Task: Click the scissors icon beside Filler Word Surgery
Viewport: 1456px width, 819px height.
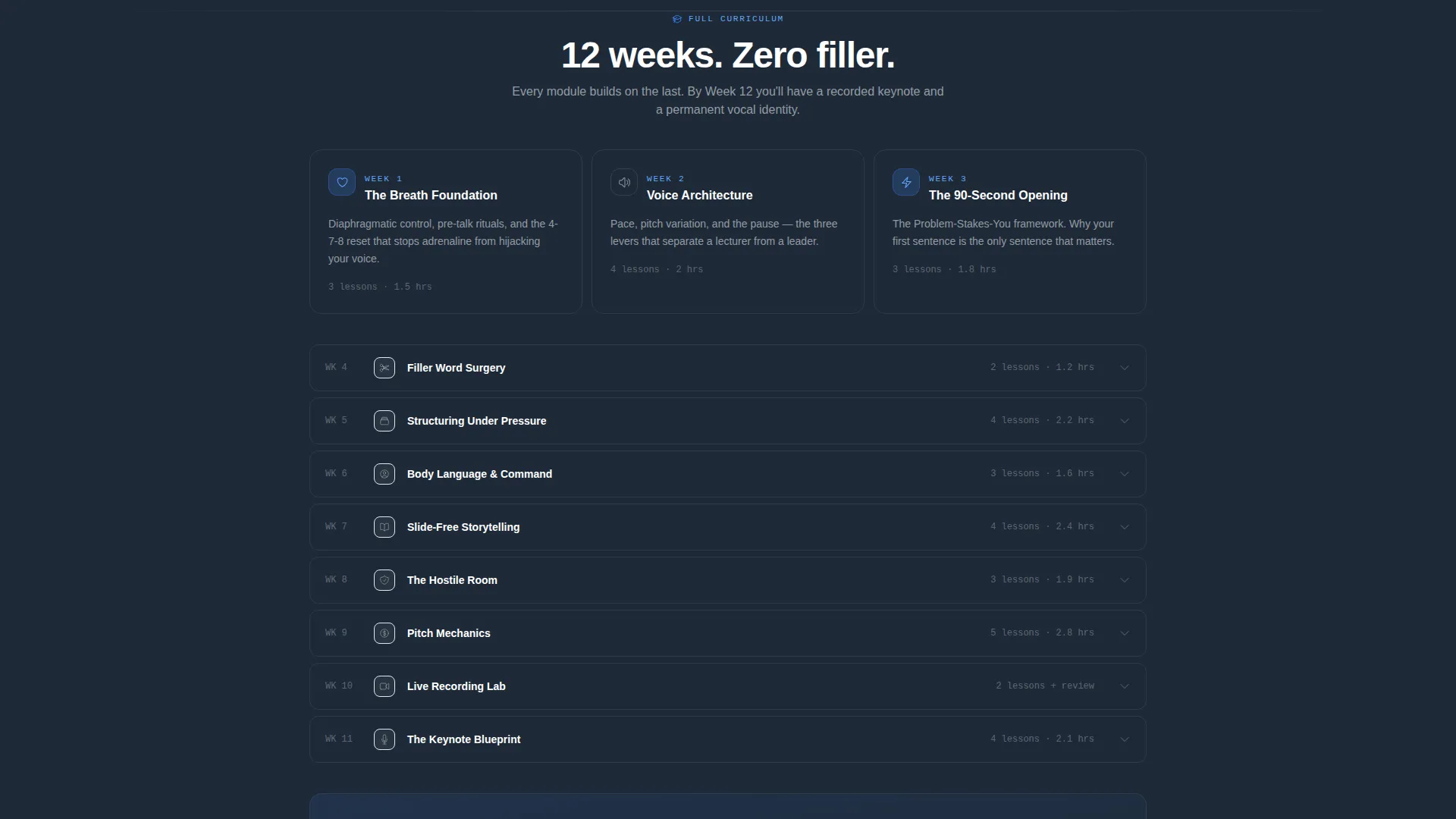Action: (384, 368)
